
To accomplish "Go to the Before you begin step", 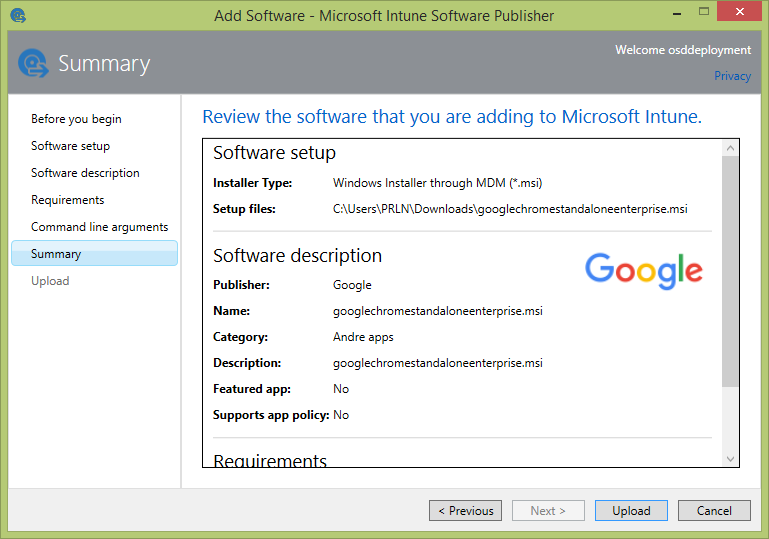I will click(76, 119).
